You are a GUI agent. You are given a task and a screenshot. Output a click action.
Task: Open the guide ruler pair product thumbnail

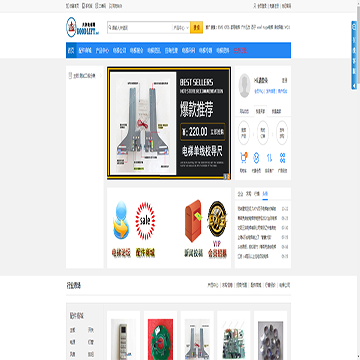197,339
